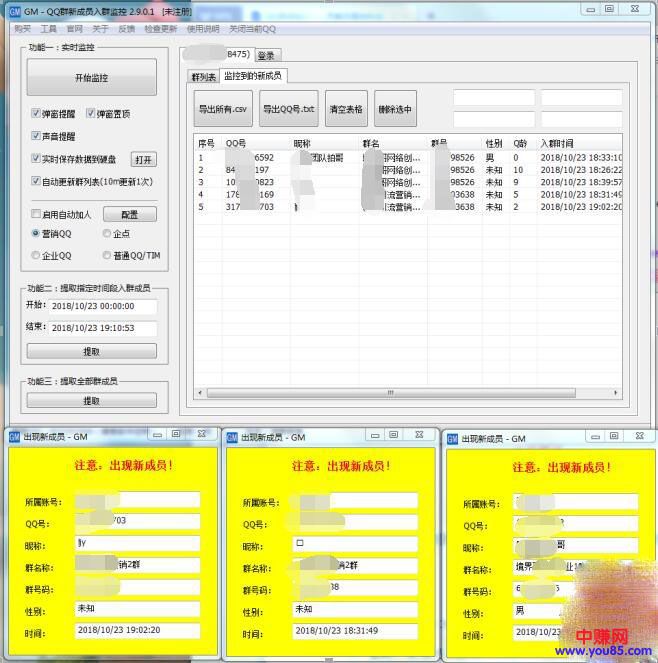
Task: Click the 开始监控 button
Action: [92, 77]
